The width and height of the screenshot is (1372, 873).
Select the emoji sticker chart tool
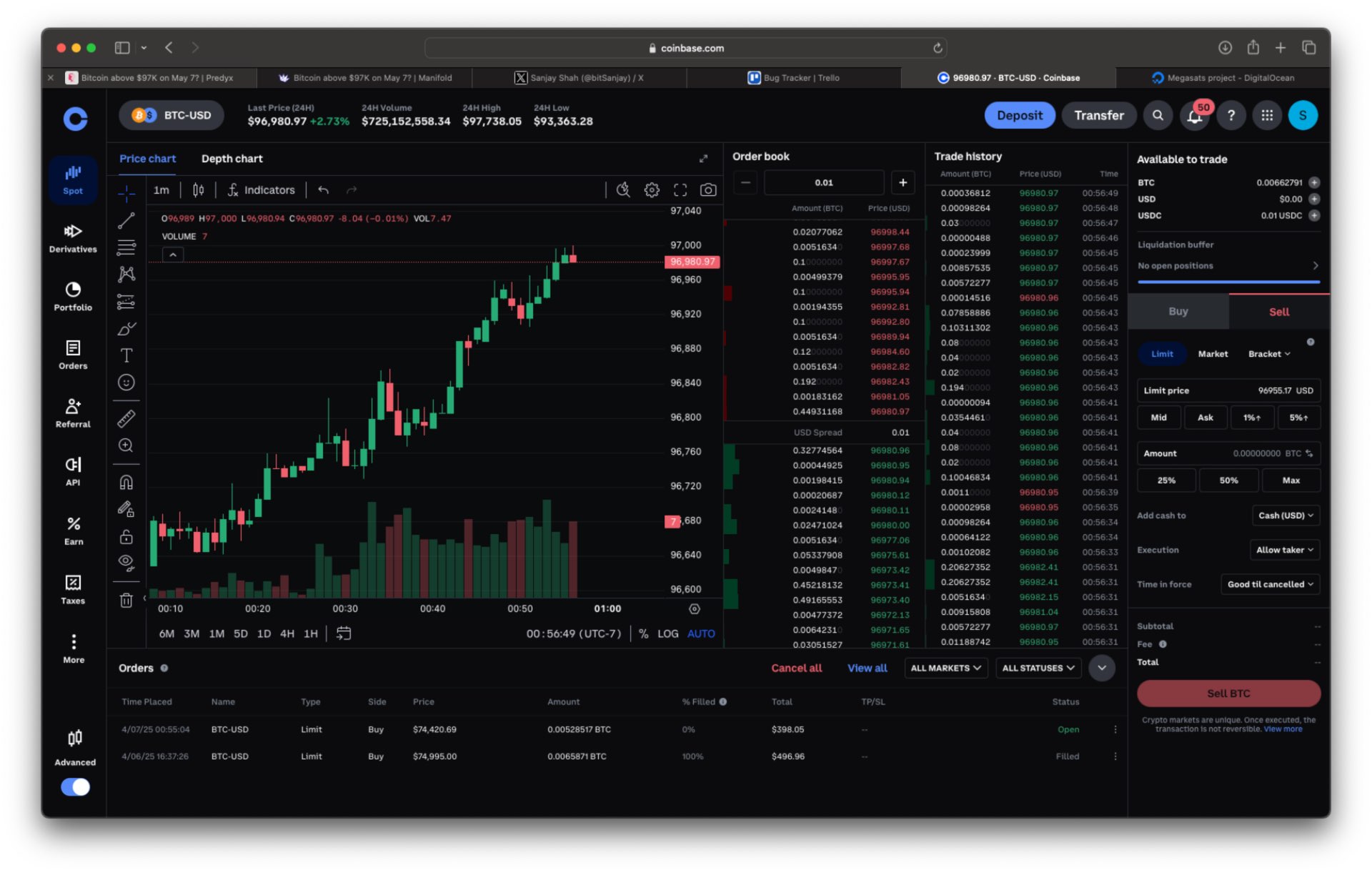pyautogui.click(x=126, y=383)
